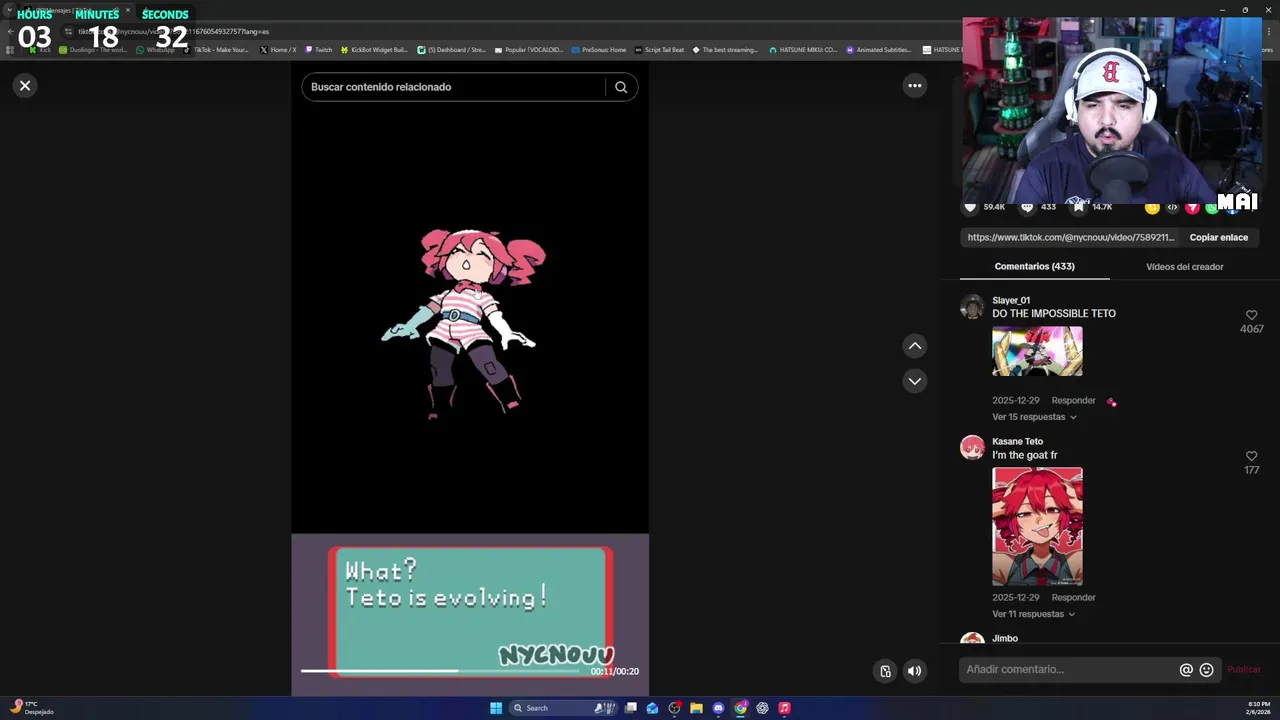Open the weather widget showing 17°C
Viewport: 1280px width, 720px height.
(x=30, y=708)
